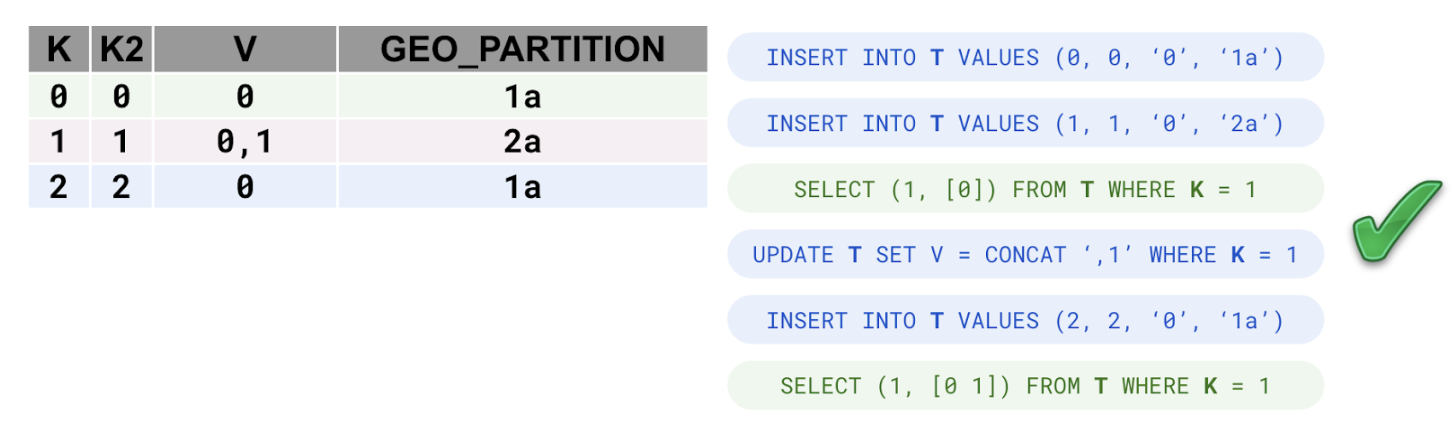The height and width of the screenshot is (442, 1456).
Task: Click the V cell showing 0,1
Action: pyautogui.click(x=245, y=141)
